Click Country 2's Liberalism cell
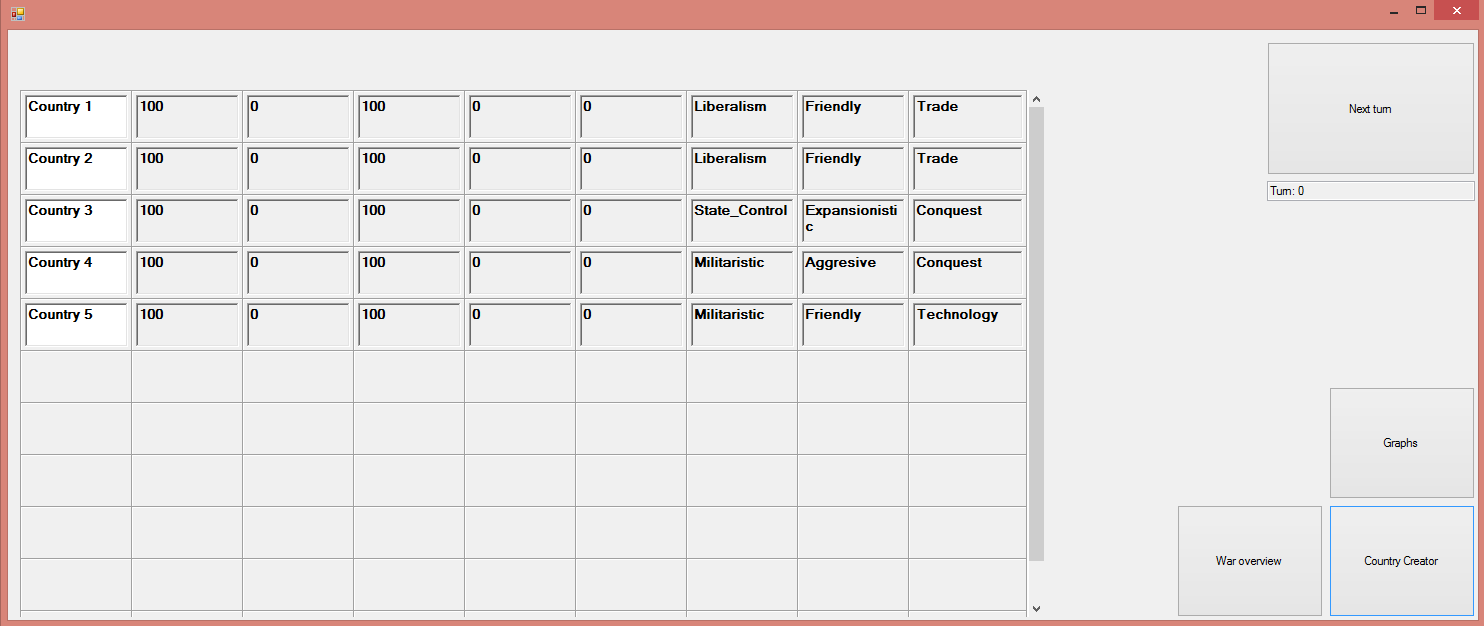1484x626 pixels. [742, 168]
